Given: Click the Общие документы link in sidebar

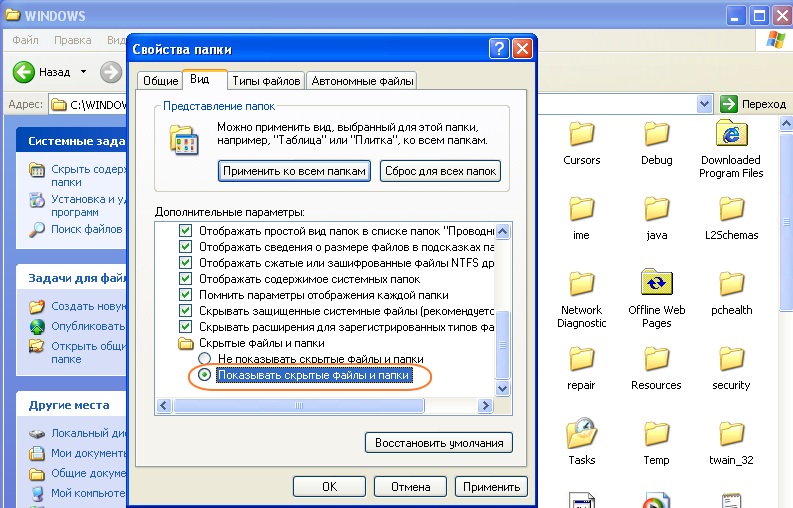Looking at the screenshot, I should [89, 473].
